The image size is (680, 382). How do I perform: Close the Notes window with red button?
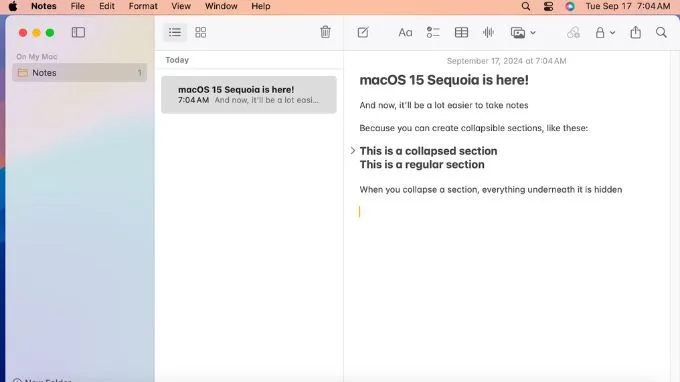click(x=23, y=33)
